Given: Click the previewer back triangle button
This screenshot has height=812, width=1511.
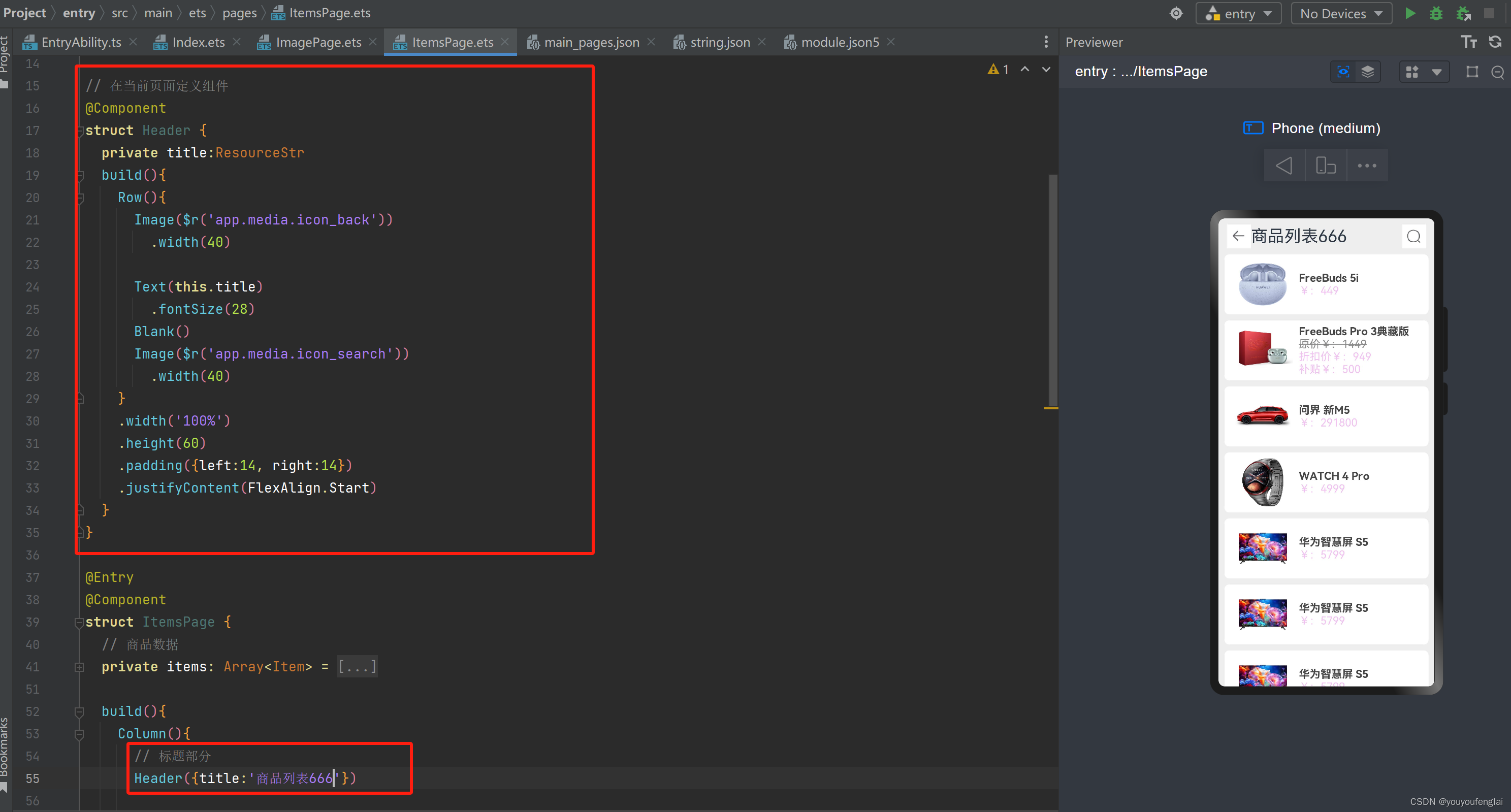Looking at the screenshot, I should tap(1284, 166).
